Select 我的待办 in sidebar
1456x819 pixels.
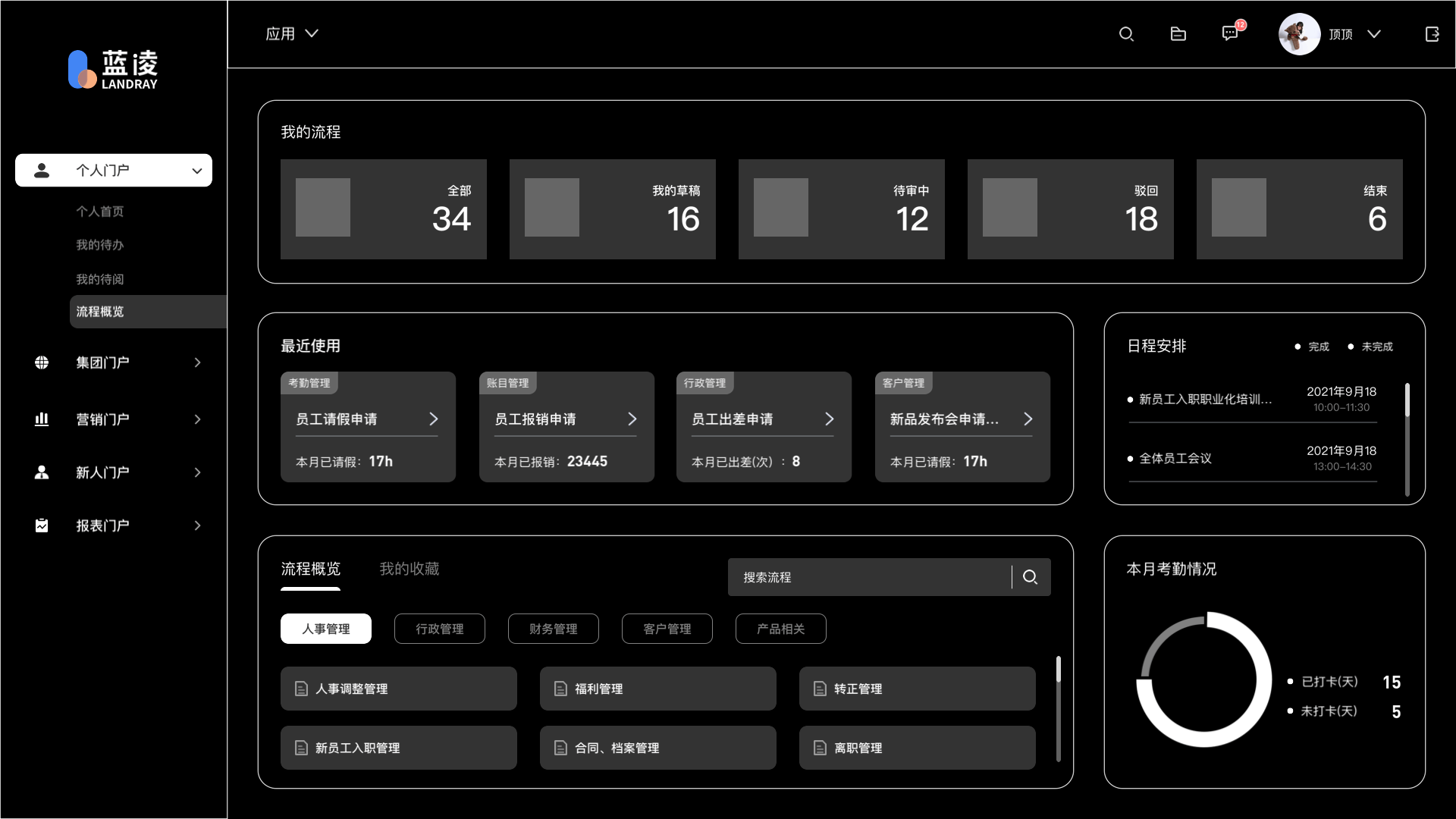pyautogui.click(x=99, y=245)
